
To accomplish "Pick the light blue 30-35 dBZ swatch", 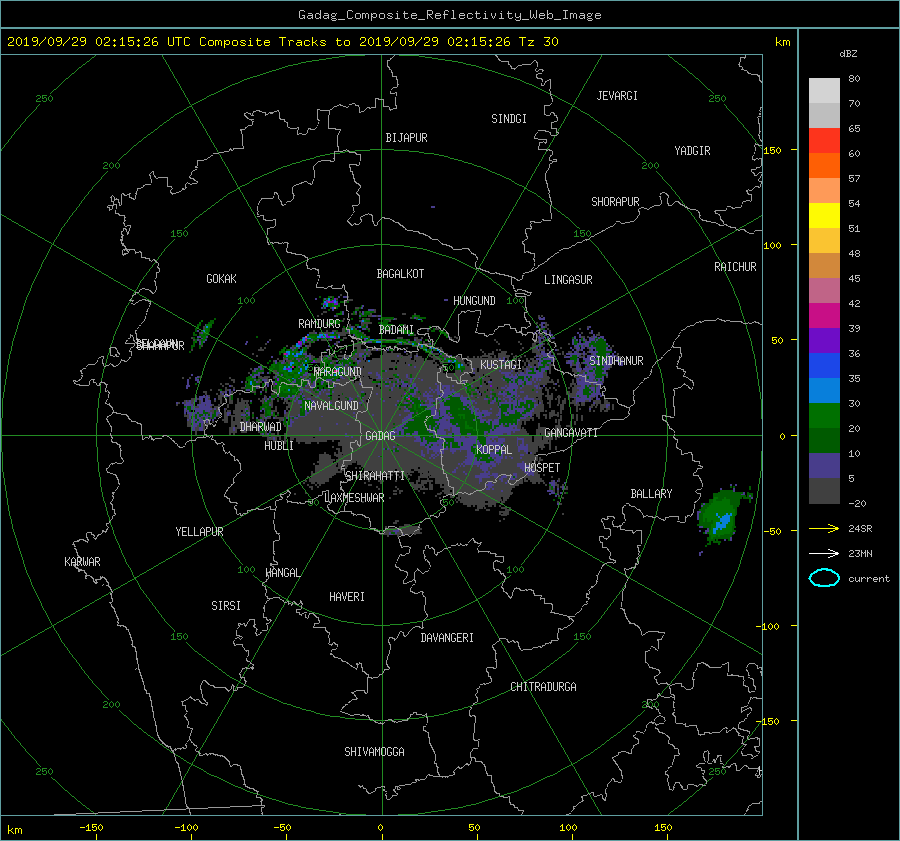I will point(824,391).
